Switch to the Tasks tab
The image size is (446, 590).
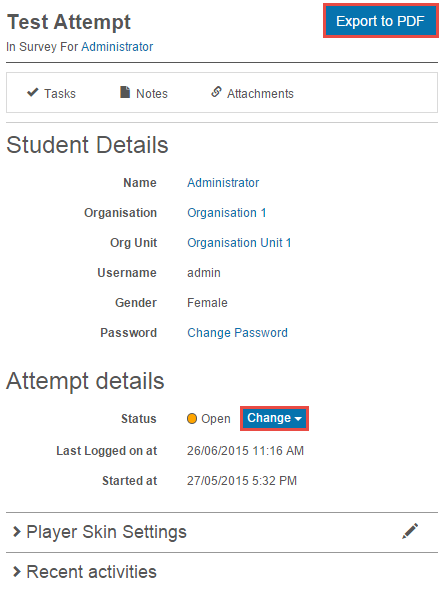coord(51,93)
